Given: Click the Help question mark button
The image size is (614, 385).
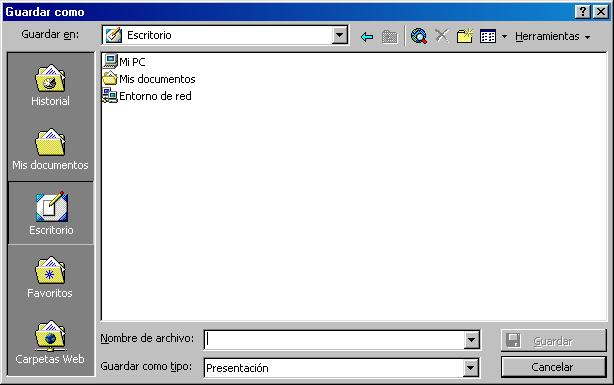Looking at the screenshot, I should (x=583, y=12).
